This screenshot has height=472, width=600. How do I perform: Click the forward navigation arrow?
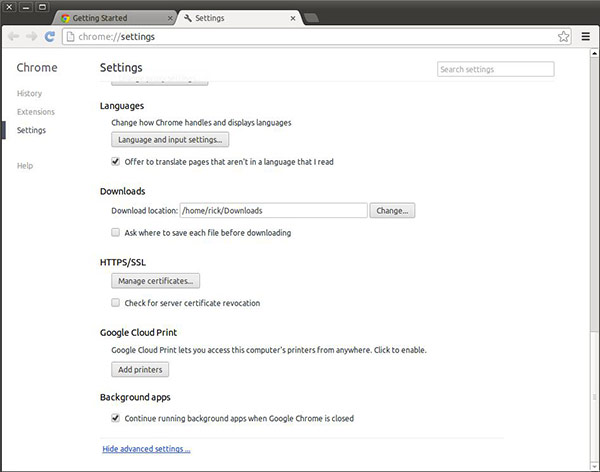point(31,37)
